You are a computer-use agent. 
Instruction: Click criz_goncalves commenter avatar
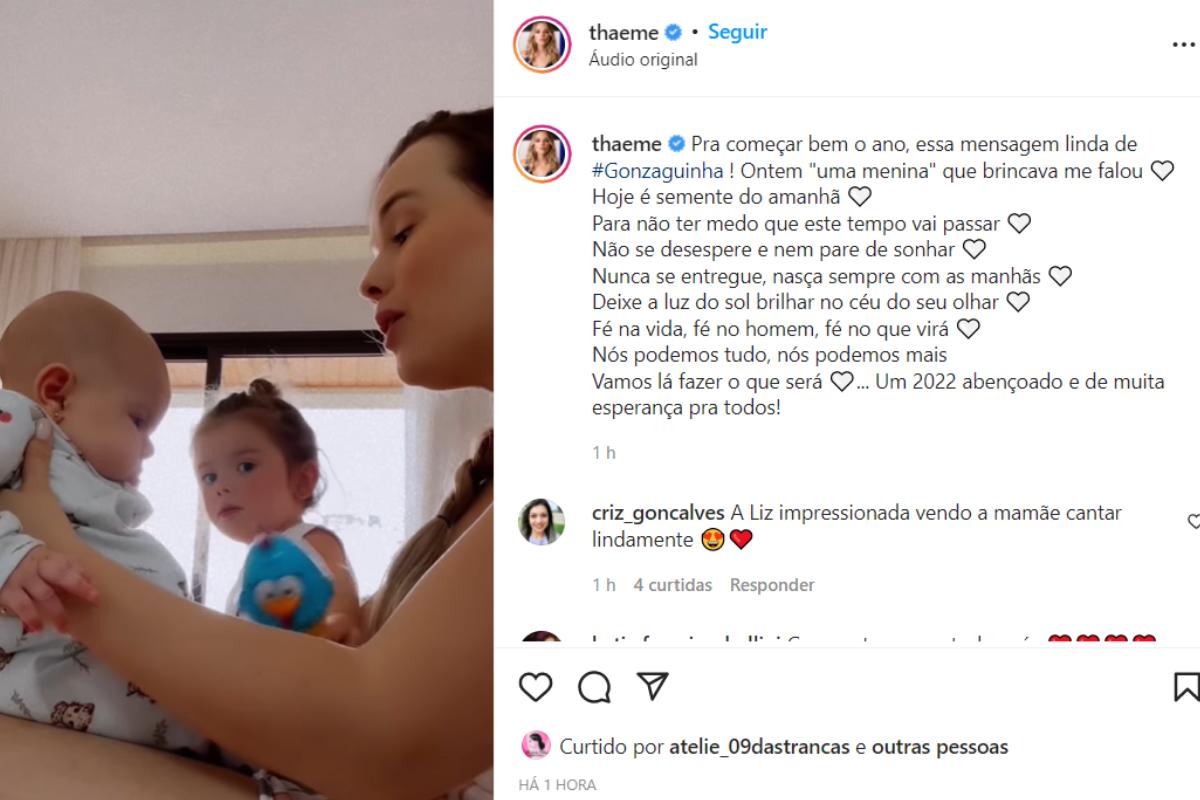tap(541, 521)
